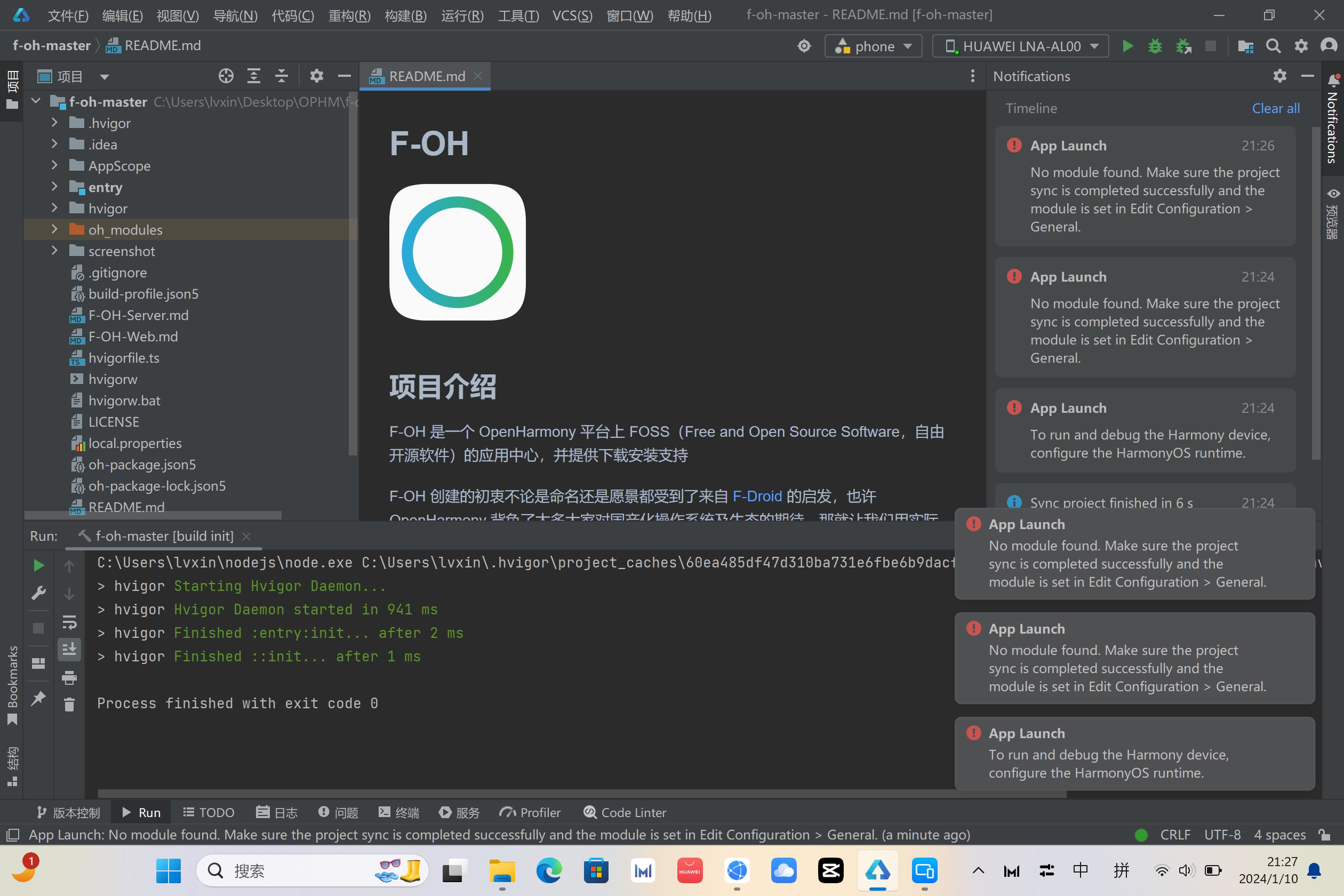Open user account avatar icon
This screenshot has height=896, width=1344.
(x=1329, y=46)
